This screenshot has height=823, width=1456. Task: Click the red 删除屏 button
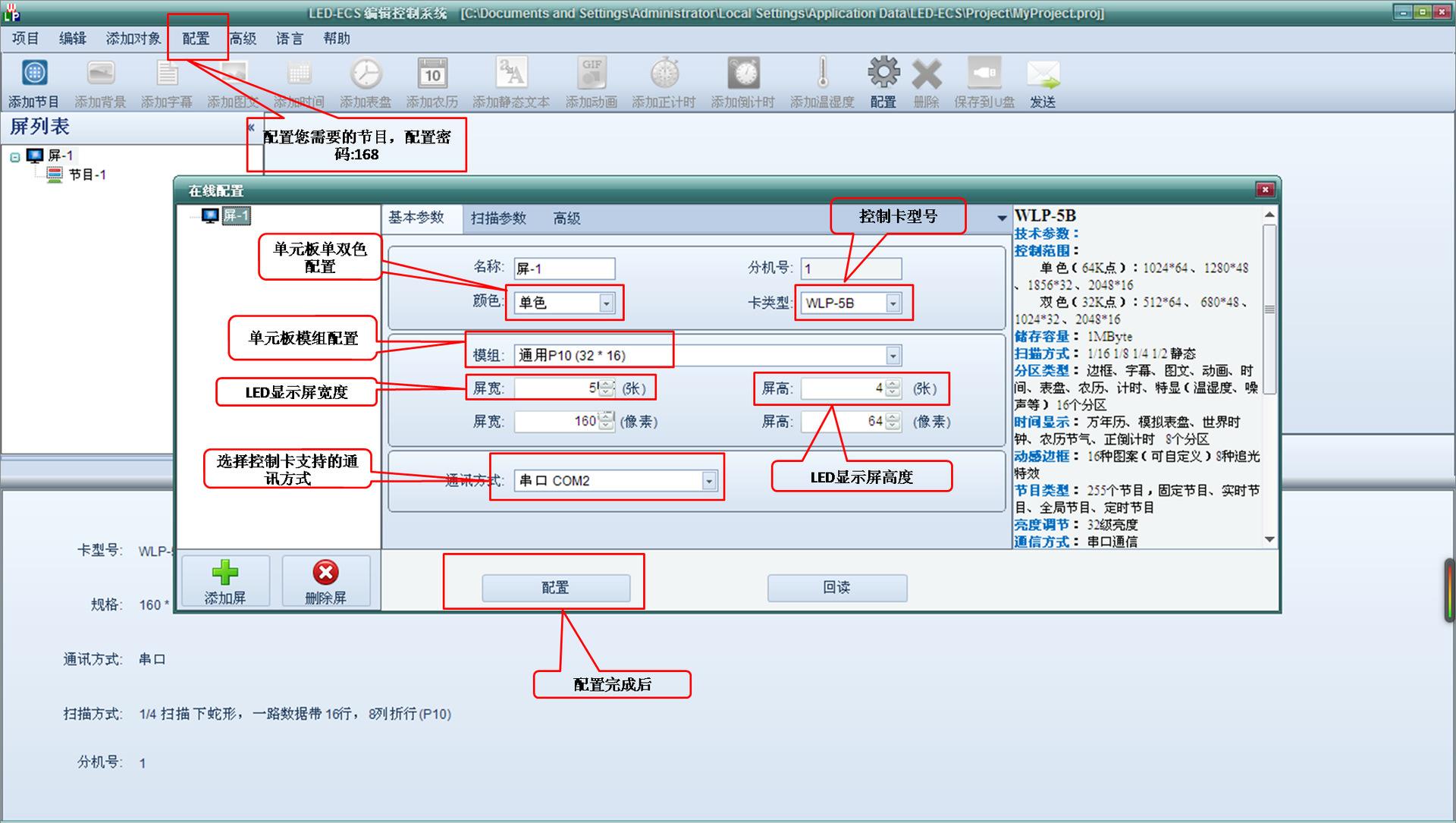click(326, 581)
